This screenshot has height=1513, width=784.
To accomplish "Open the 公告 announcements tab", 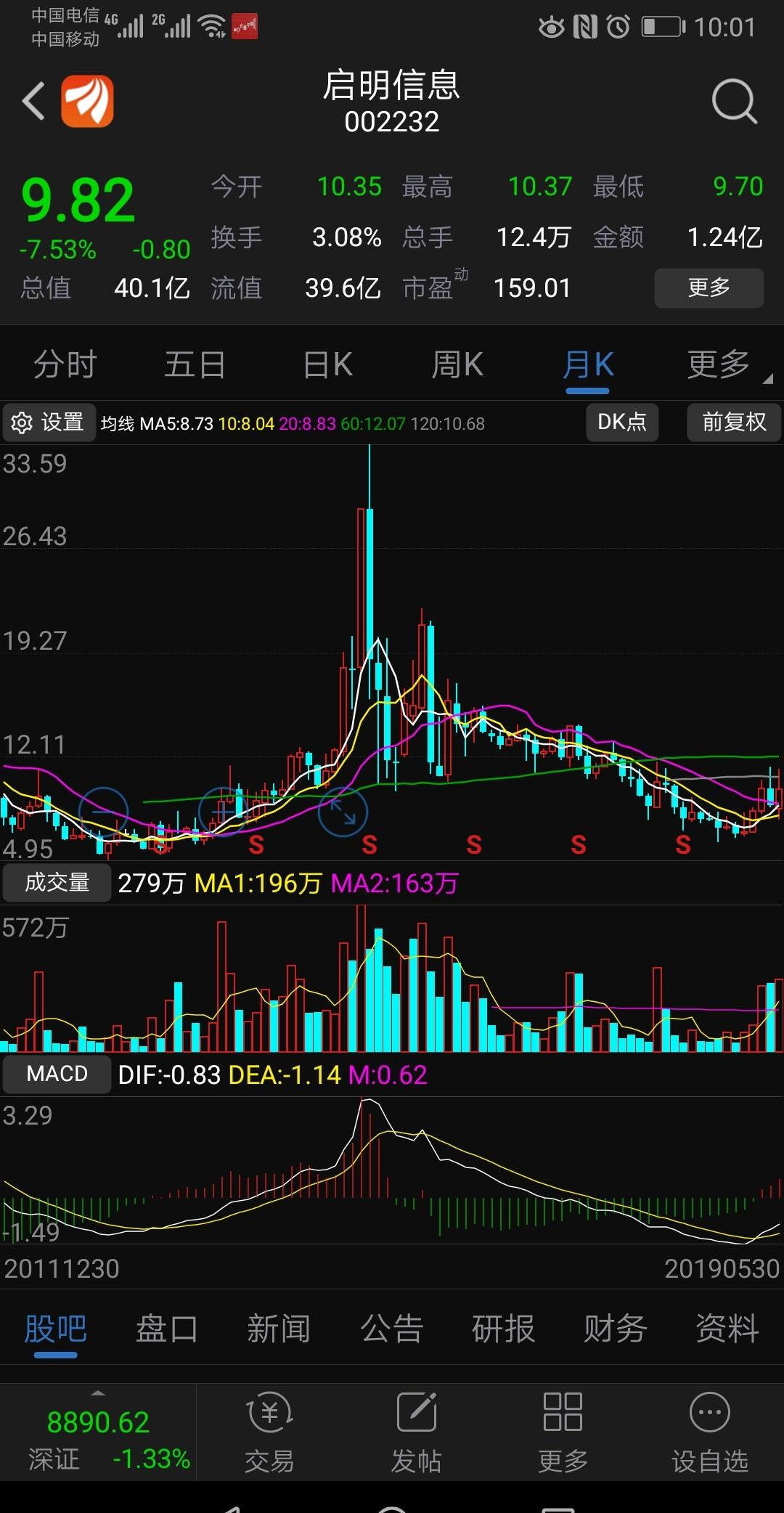I will pyautogui.click(x=392, y=1329).
